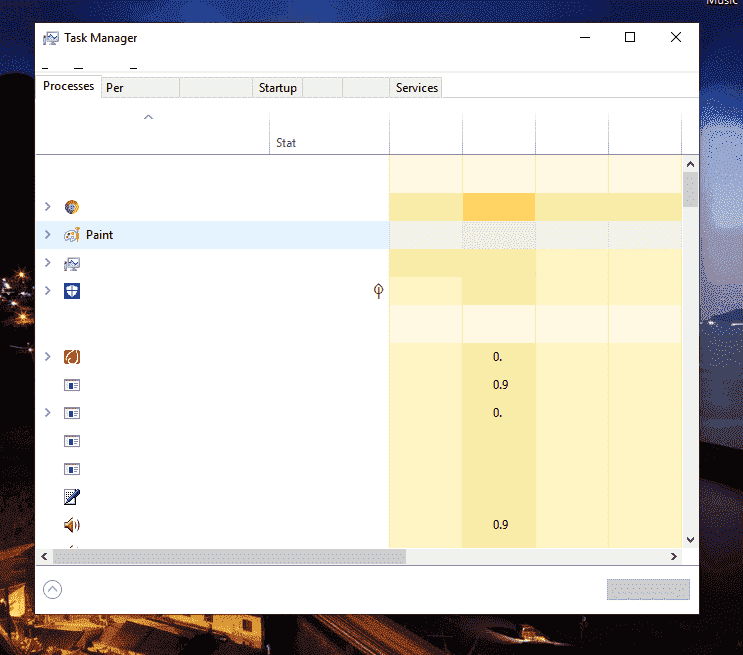Click the darkest yellow cell in browser row
The height and width of the screenshot is (655, 743).
coord(499,207)
